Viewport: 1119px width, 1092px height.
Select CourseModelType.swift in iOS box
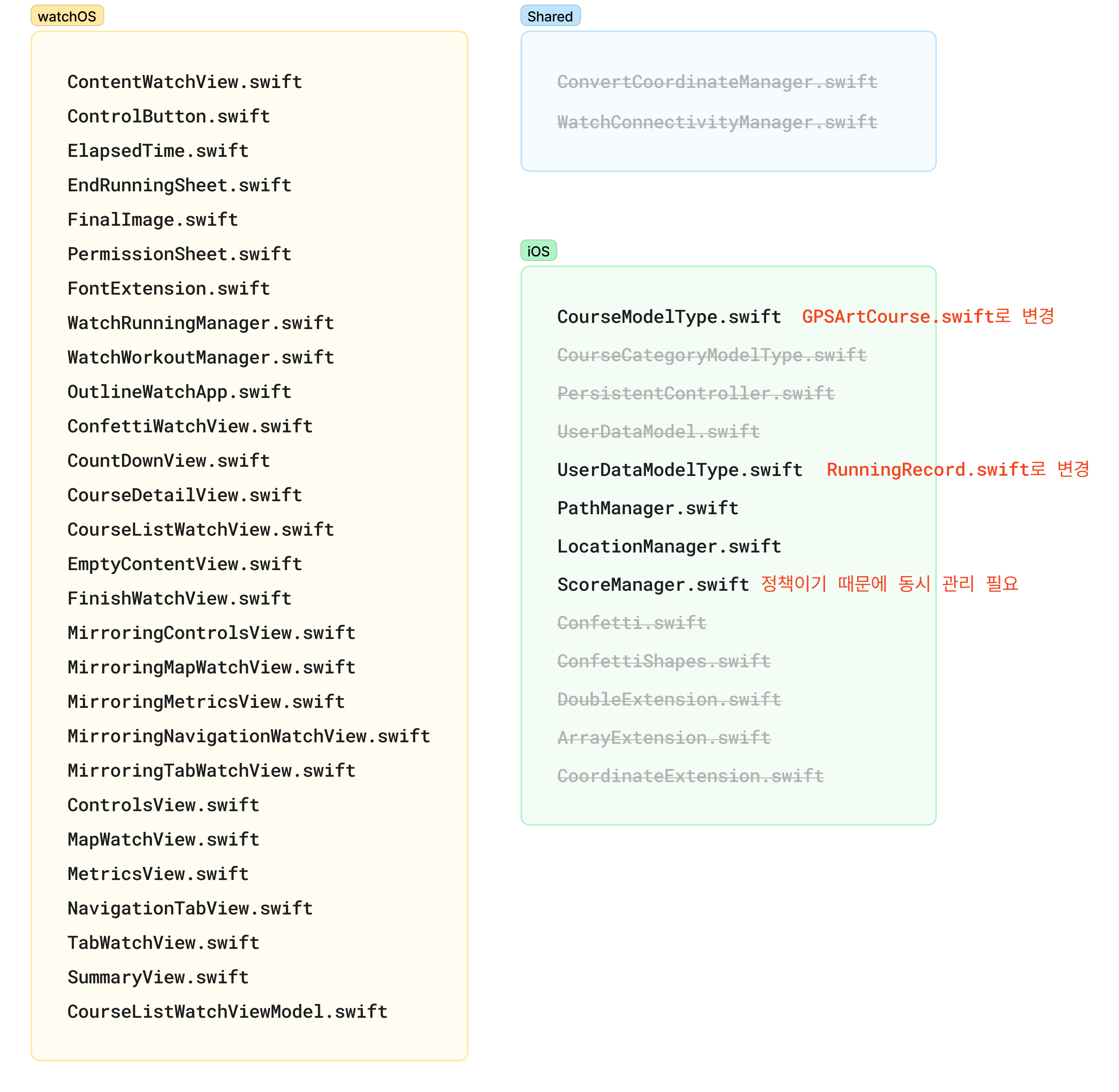(x=668, y=316)
